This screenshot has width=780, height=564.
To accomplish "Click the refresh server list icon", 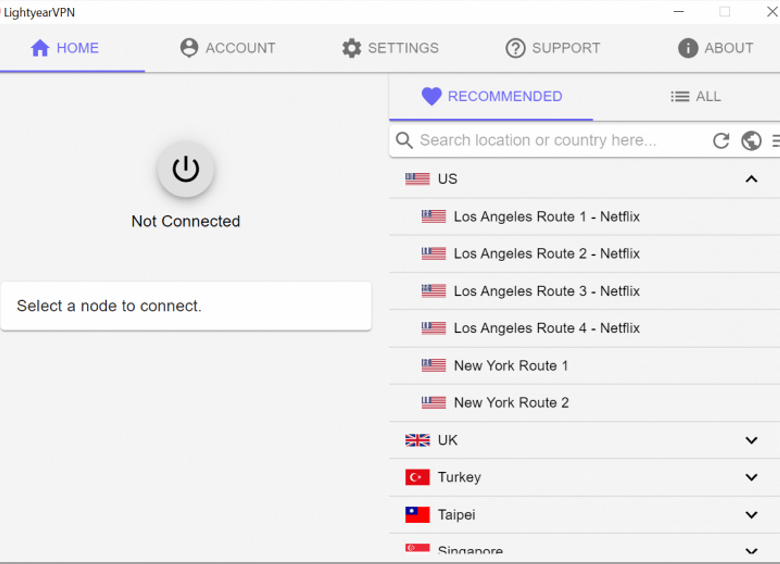I will tap(720, 141).
